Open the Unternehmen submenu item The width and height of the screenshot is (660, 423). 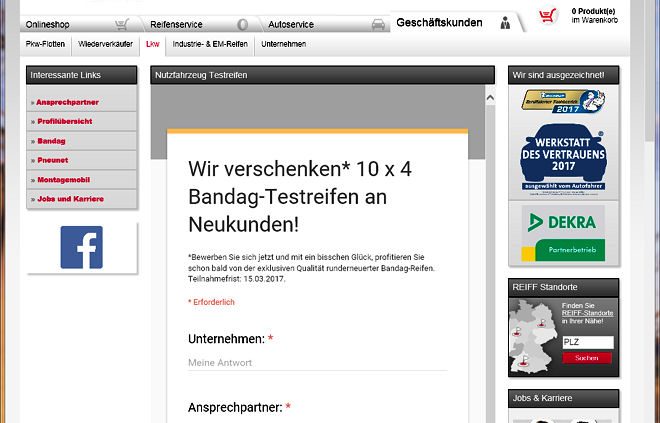tap(283, 44)
